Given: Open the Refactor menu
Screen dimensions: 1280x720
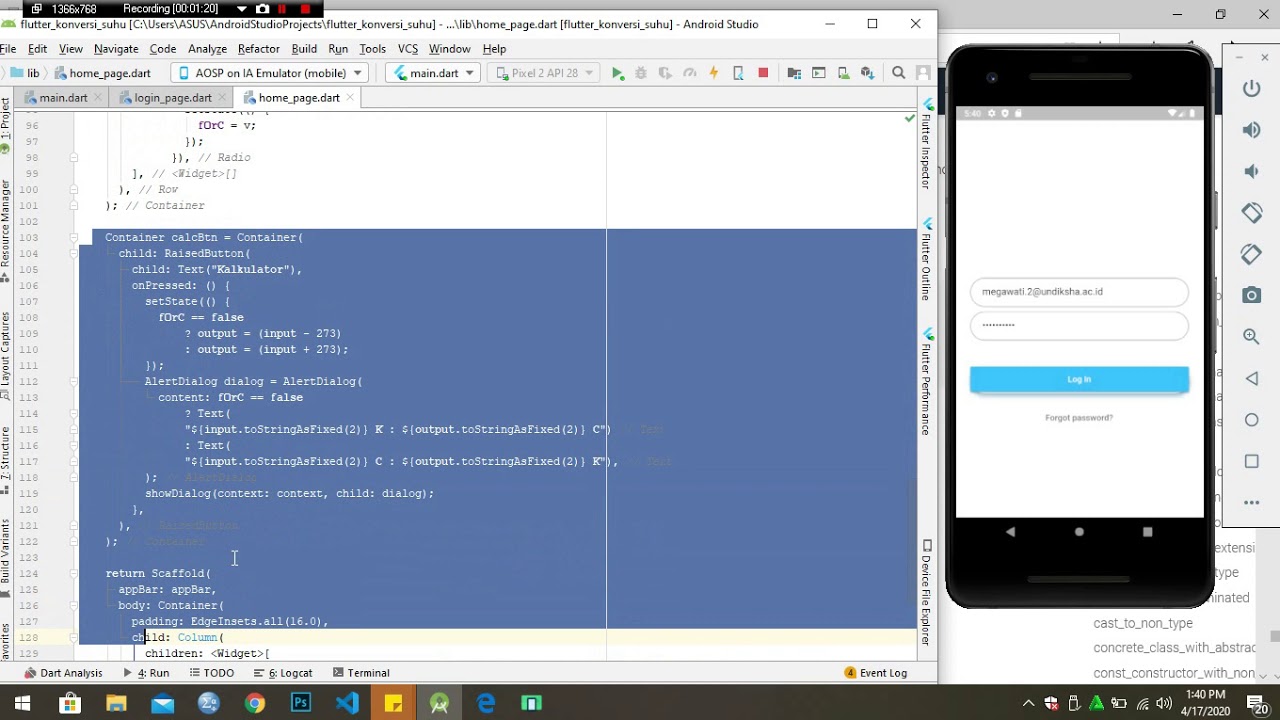Looking at the screenshot, I should pyautogui.click(x=258, y=49).
